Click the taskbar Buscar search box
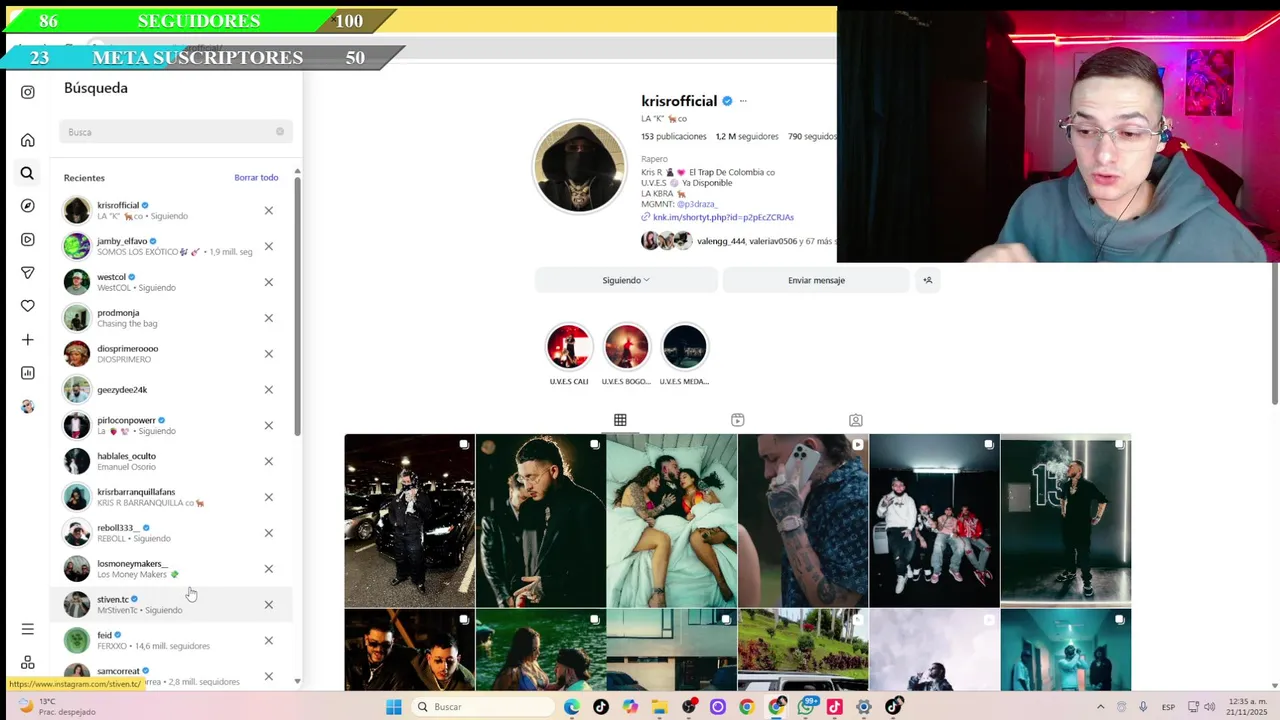Screen dimensions: 1280x720 (x=484, y=707)
